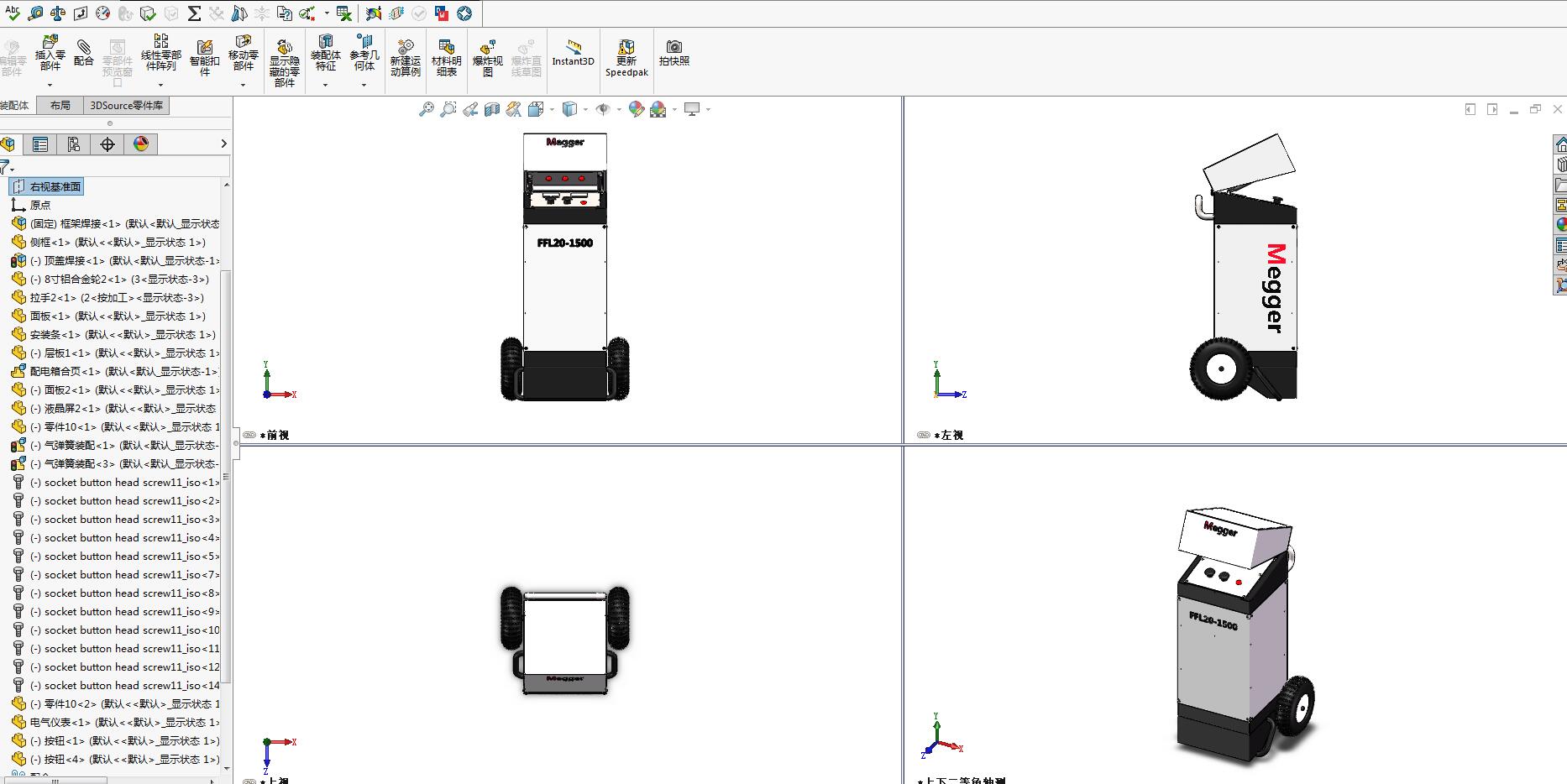The width and height of the screenshot is (1567, 784).
Task: Click Zoom to Fit in view toolbar
Action: pyautogui.click(x=427, y=109)
